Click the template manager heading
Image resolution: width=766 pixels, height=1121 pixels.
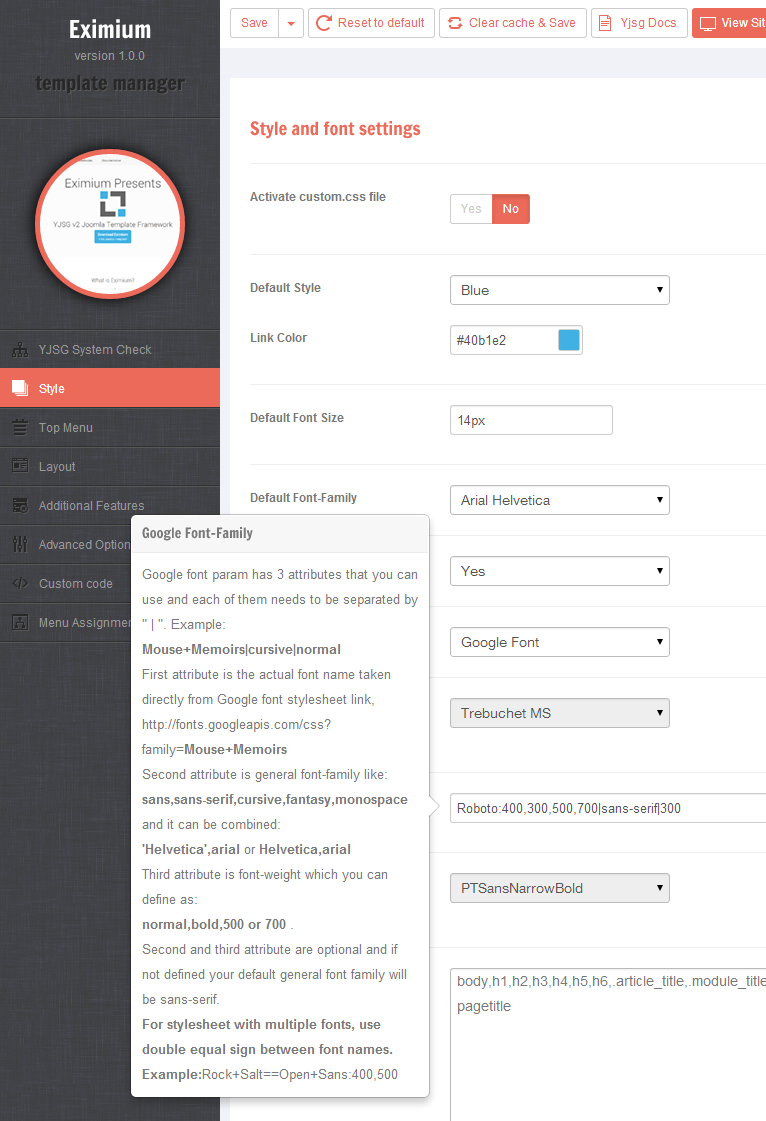(110, 84)
